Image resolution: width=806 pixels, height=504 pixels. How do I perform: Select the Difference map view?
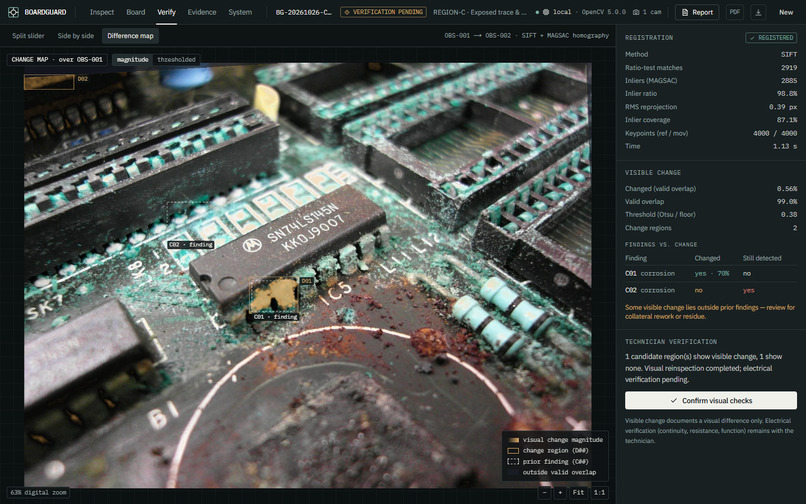[130, 36]
